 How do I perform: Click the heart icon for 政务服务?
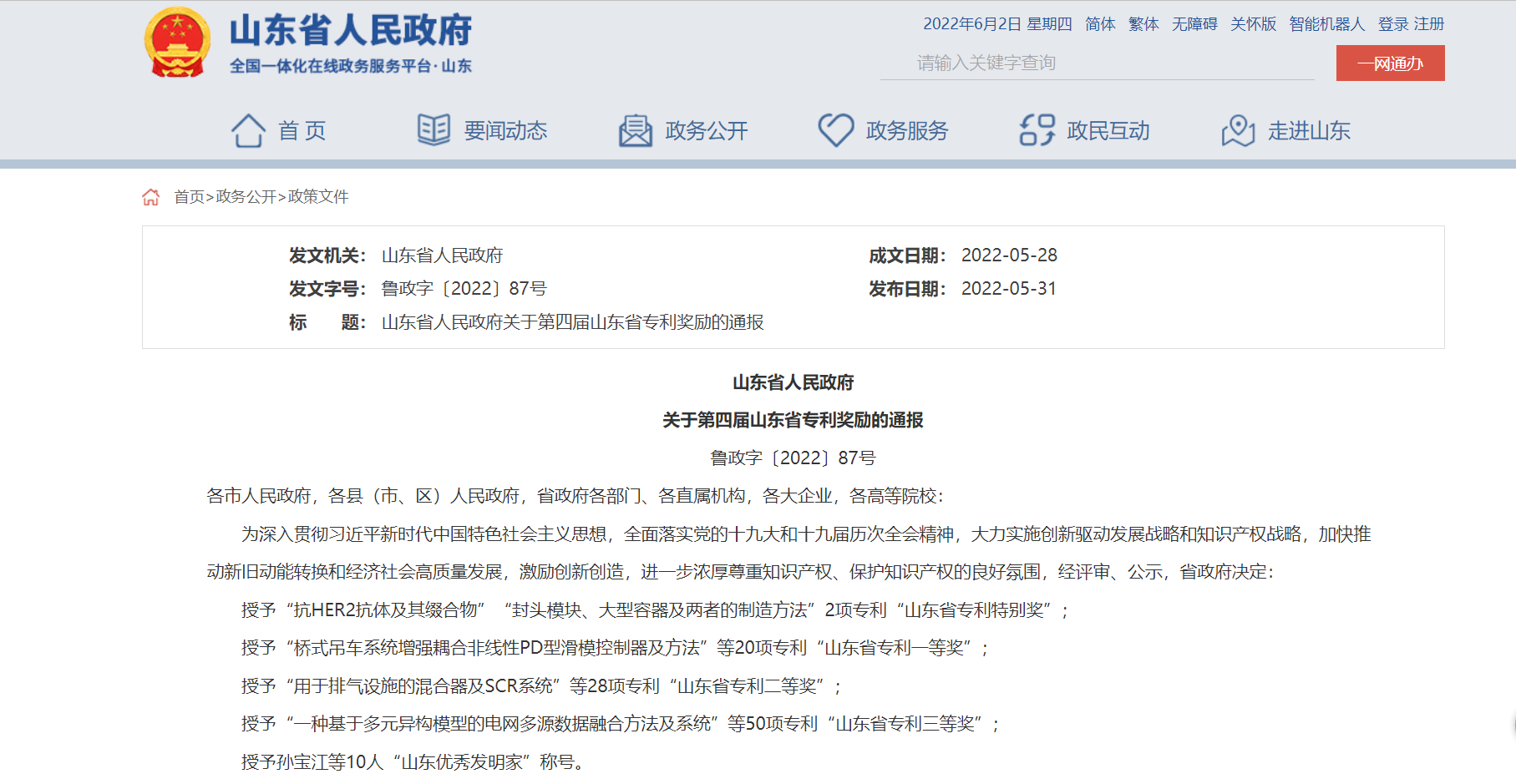pos(835,130)
